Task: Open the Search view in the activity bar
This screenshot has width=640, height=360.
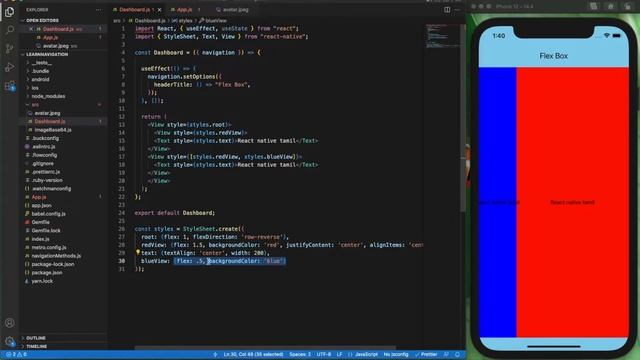Action: pyautogui.click(x=9, y=30)
